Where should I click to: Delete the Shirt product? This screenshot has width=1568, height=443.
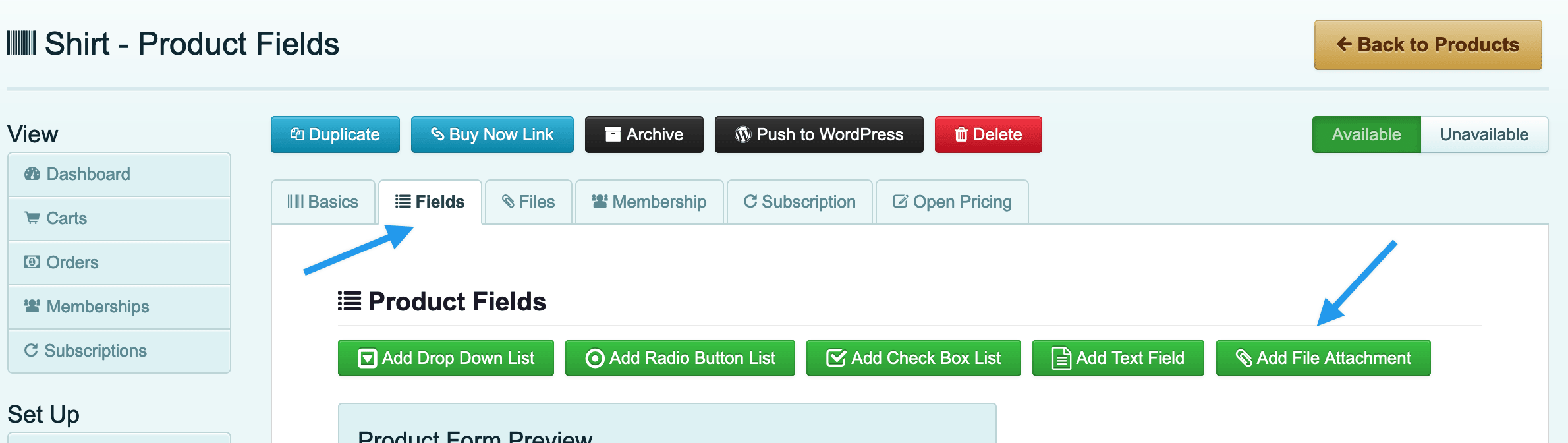click(988, 134)
